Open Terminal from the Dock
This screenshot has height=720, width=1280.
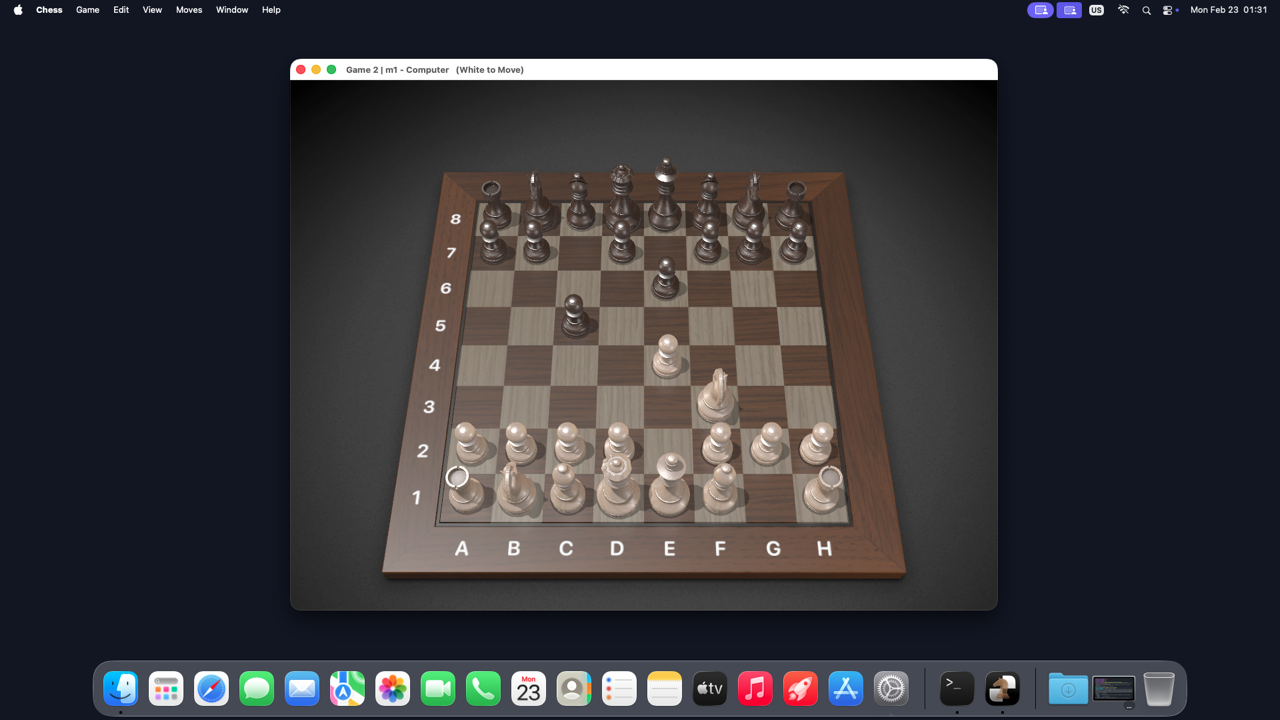coord(957,689)
